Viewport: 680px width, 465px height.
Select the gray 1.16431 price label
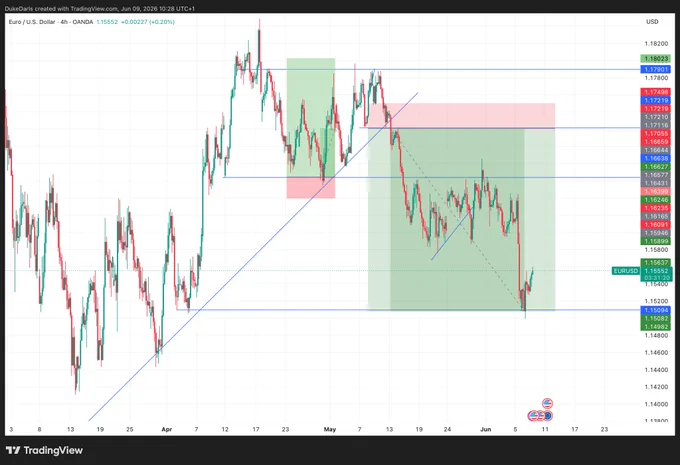pos(656,183)
